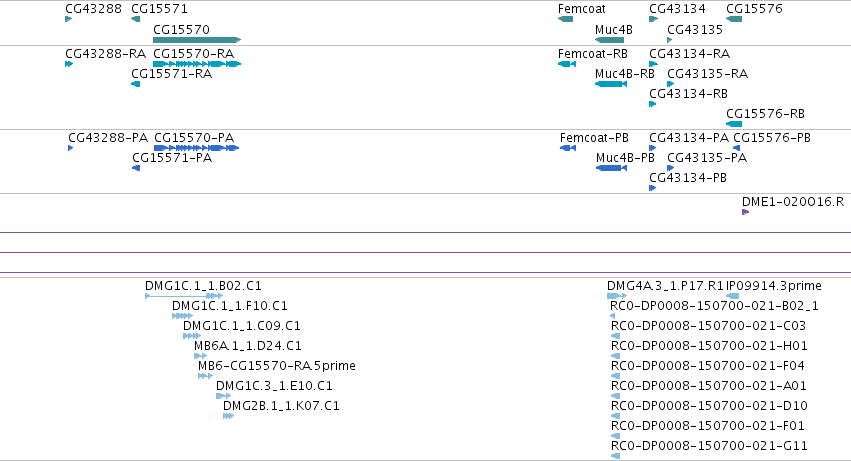Select the Muc4B gene feature
The height and width of the screenshot is (461, 851).
(x=609, y=40)
